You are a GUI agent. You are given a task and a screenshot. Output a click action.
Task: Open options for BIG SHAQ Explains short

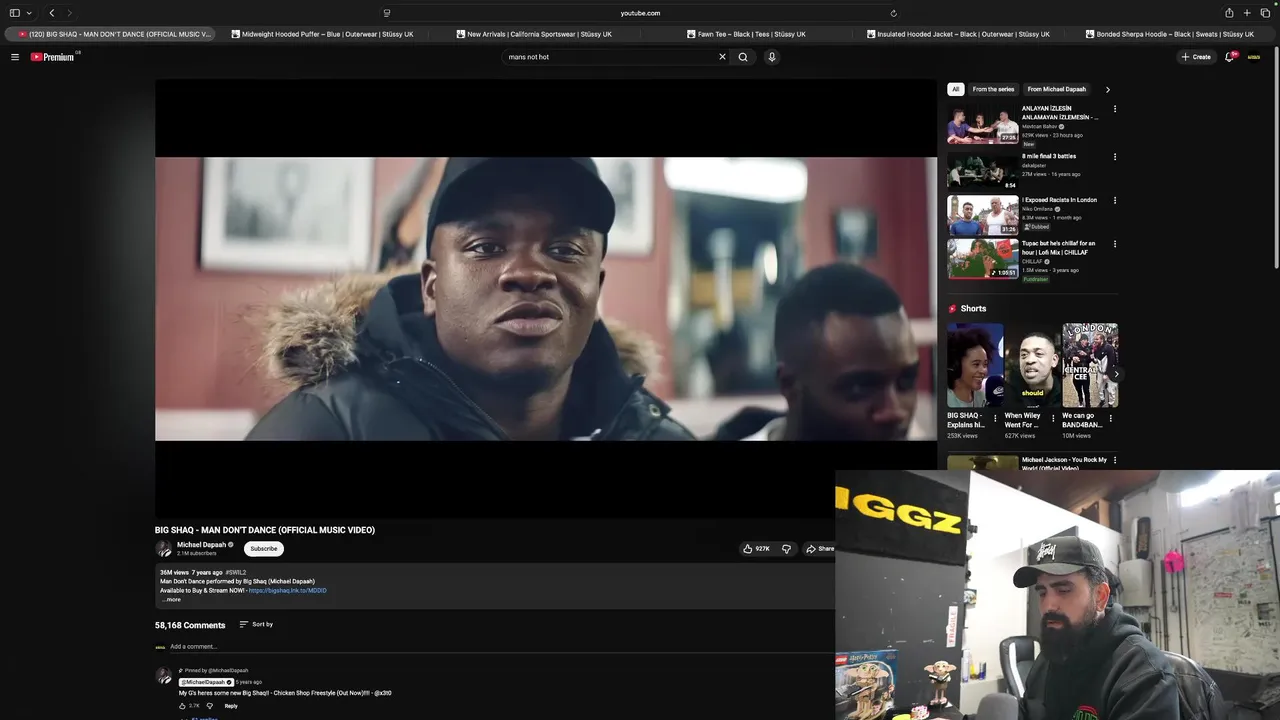(995, 419)
